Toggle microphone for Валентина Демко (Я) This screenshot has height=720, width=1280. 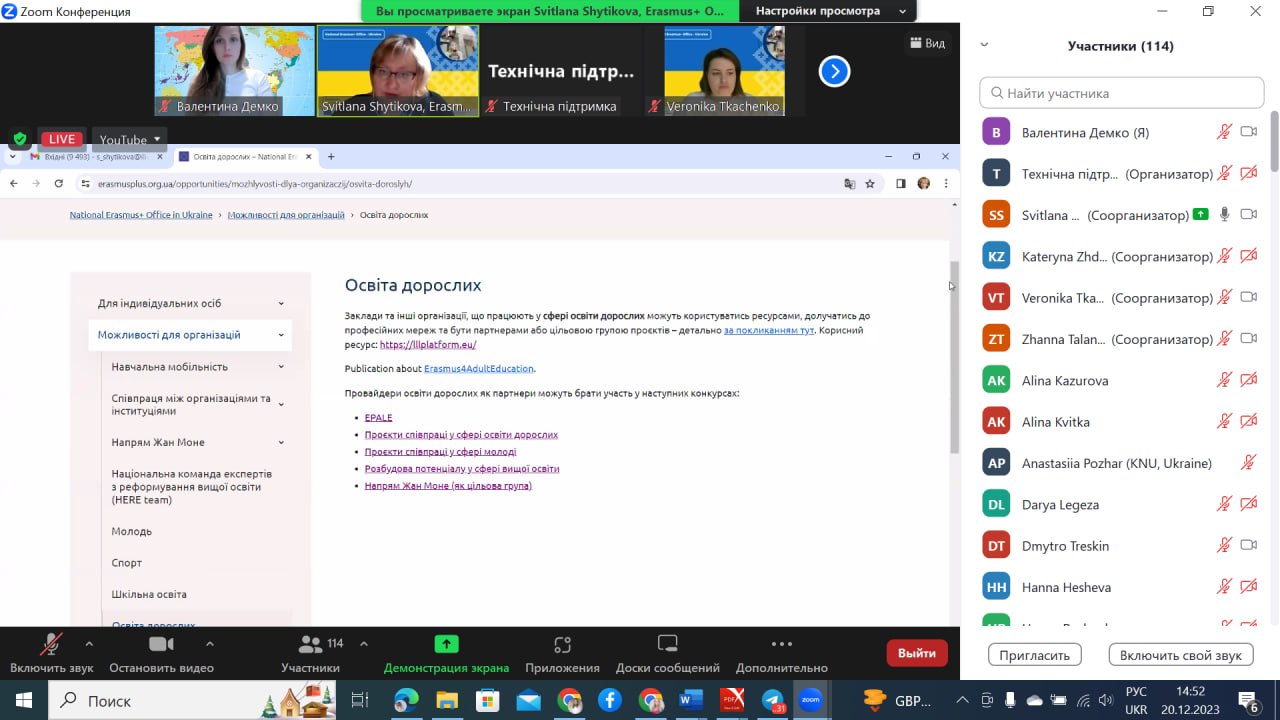coord(1224,132)
